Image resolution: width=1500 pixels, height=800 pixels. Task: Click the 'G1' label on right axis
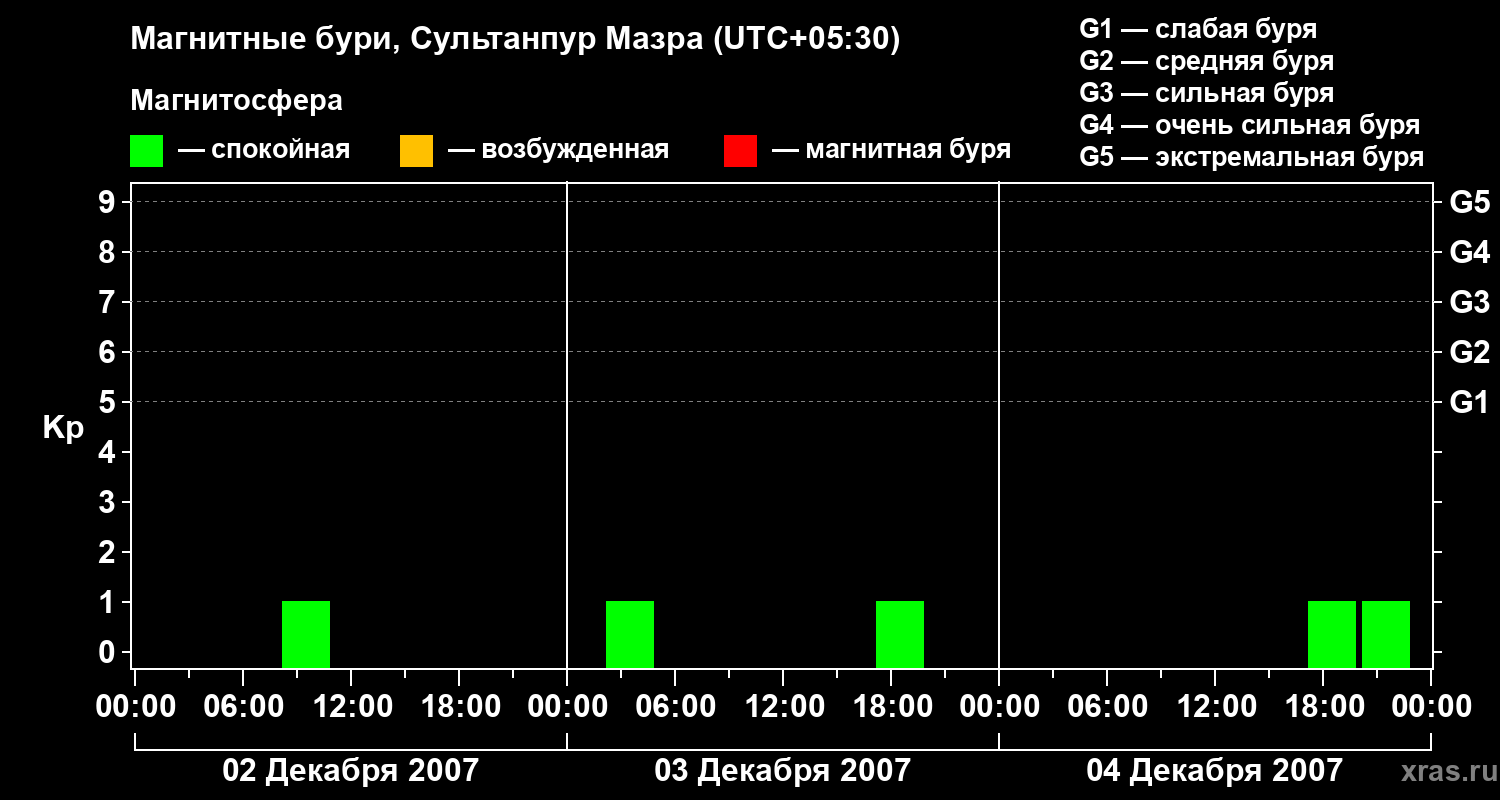[x=1469, y=402]
